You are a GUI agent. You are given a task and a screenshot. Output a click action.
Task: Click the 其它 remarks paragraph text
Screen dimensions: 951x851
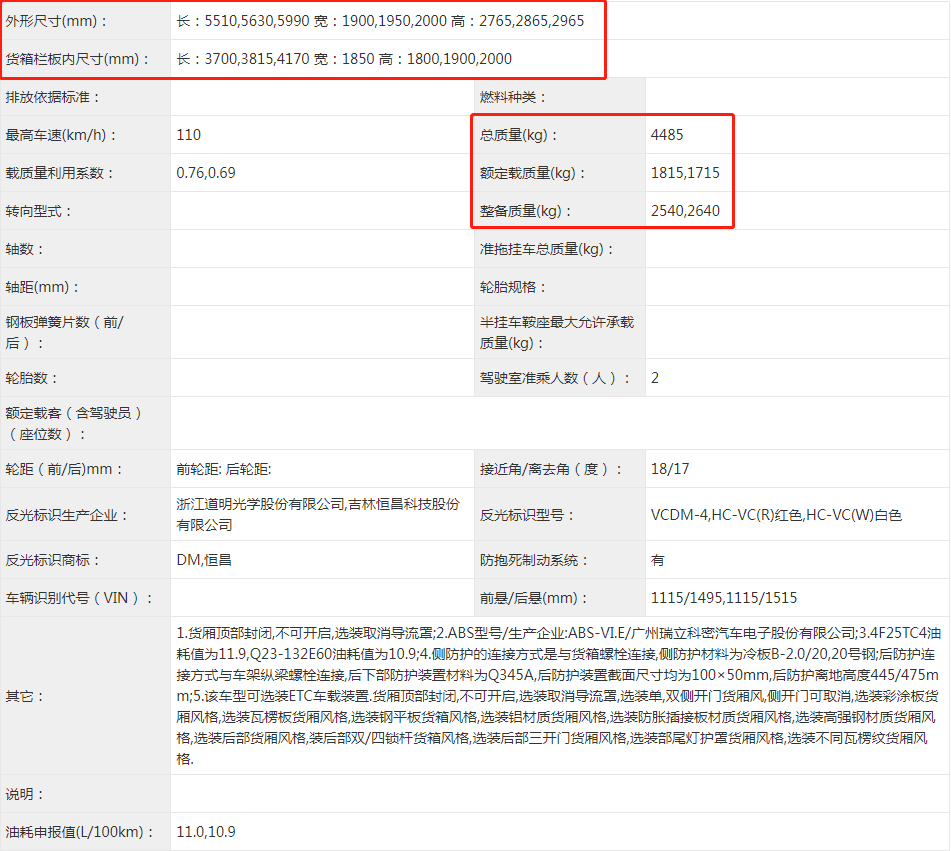[x=556, y=695]
